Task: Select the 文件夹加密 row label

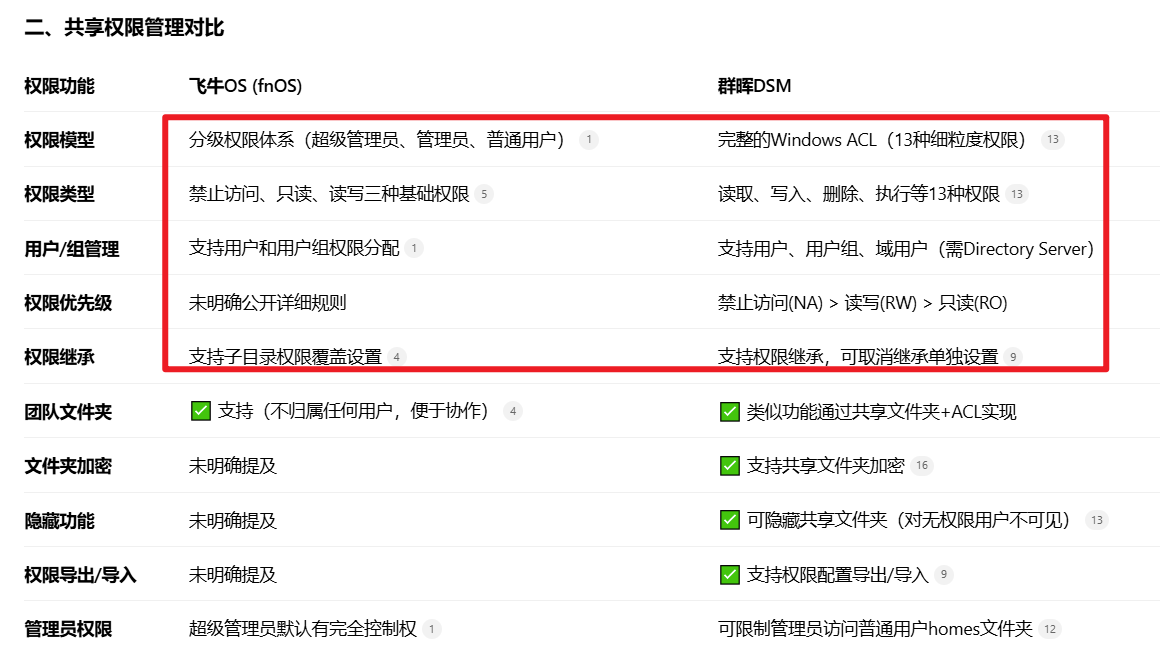Action: 68,465
